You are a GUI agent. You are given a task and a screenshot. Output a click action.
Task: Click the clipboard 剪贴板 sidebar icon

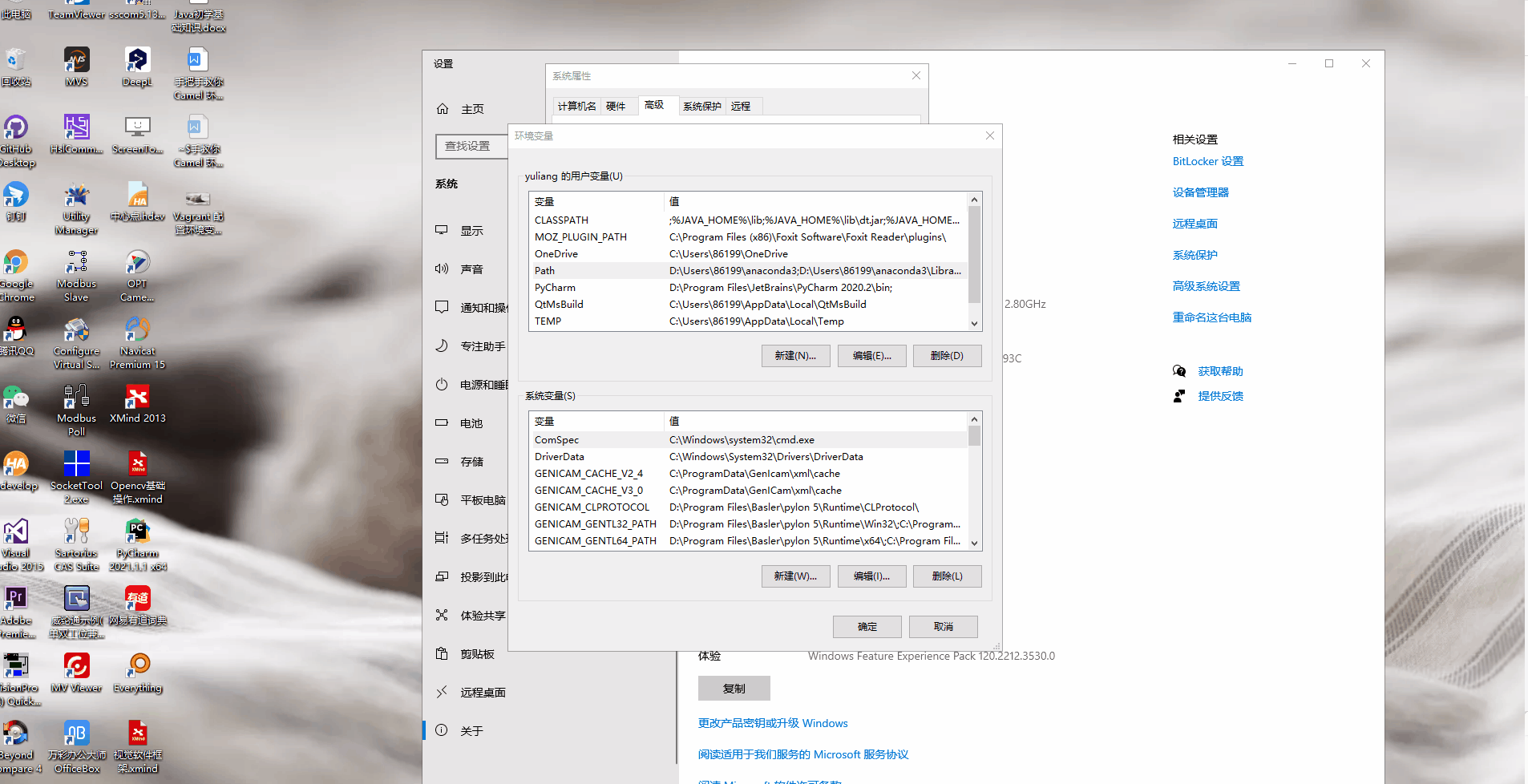point(442,654)
